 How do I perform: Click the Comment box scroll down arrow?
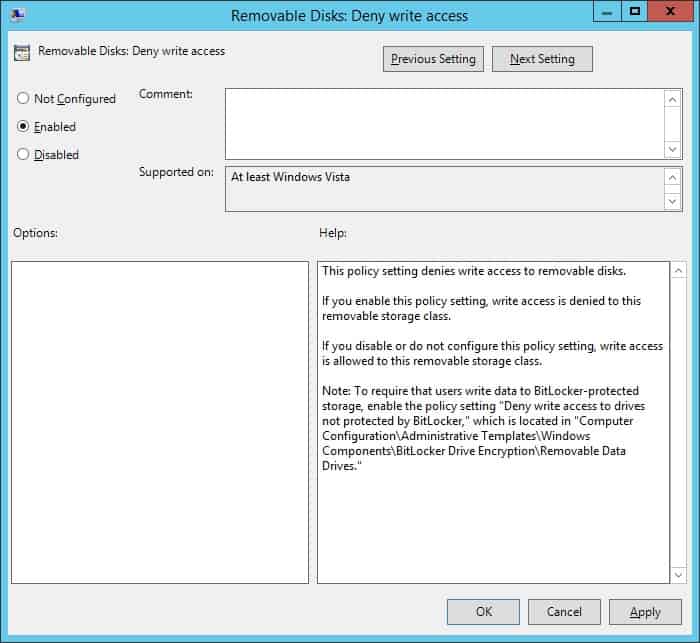(x=673, y=148)
